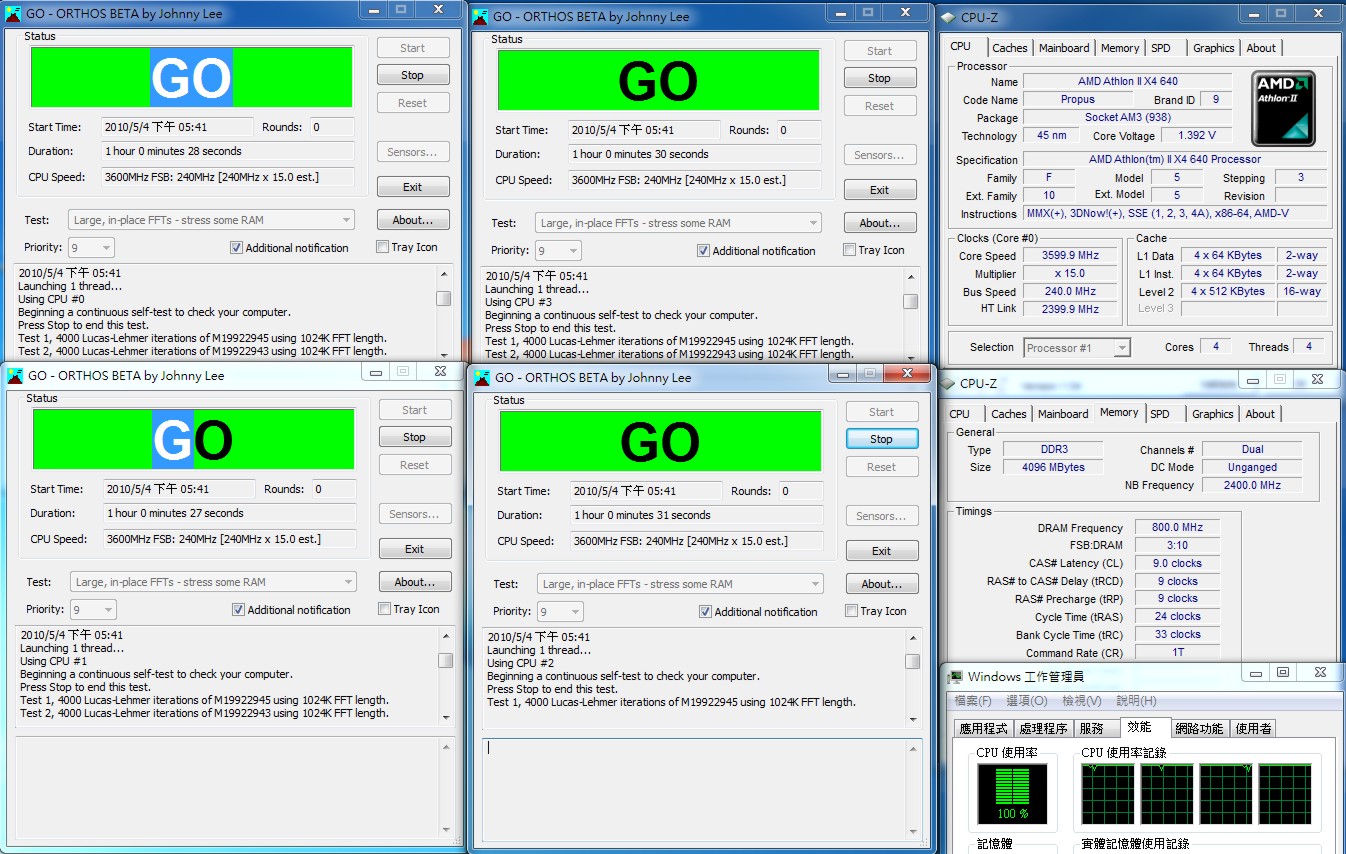Click log scroll-down arrow in ORTHOS CPU #1 window
The height and width of the screenshot is (854, 1346).
coord(445,717)
